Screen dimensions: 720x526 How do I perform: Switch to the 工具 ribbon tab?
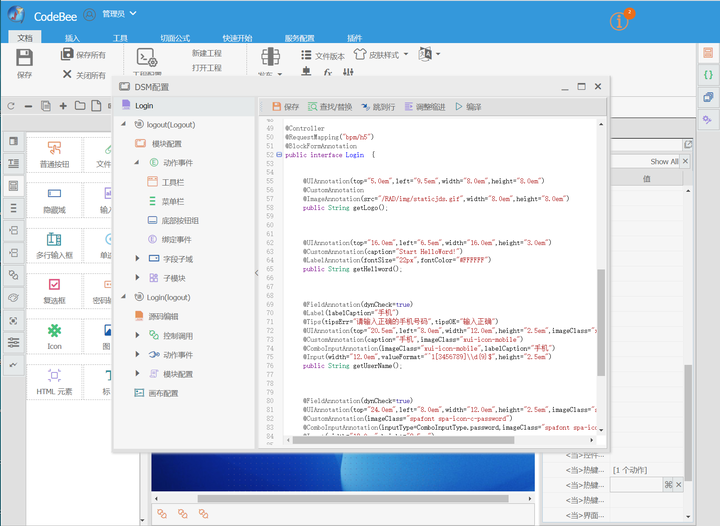point(120,38)
